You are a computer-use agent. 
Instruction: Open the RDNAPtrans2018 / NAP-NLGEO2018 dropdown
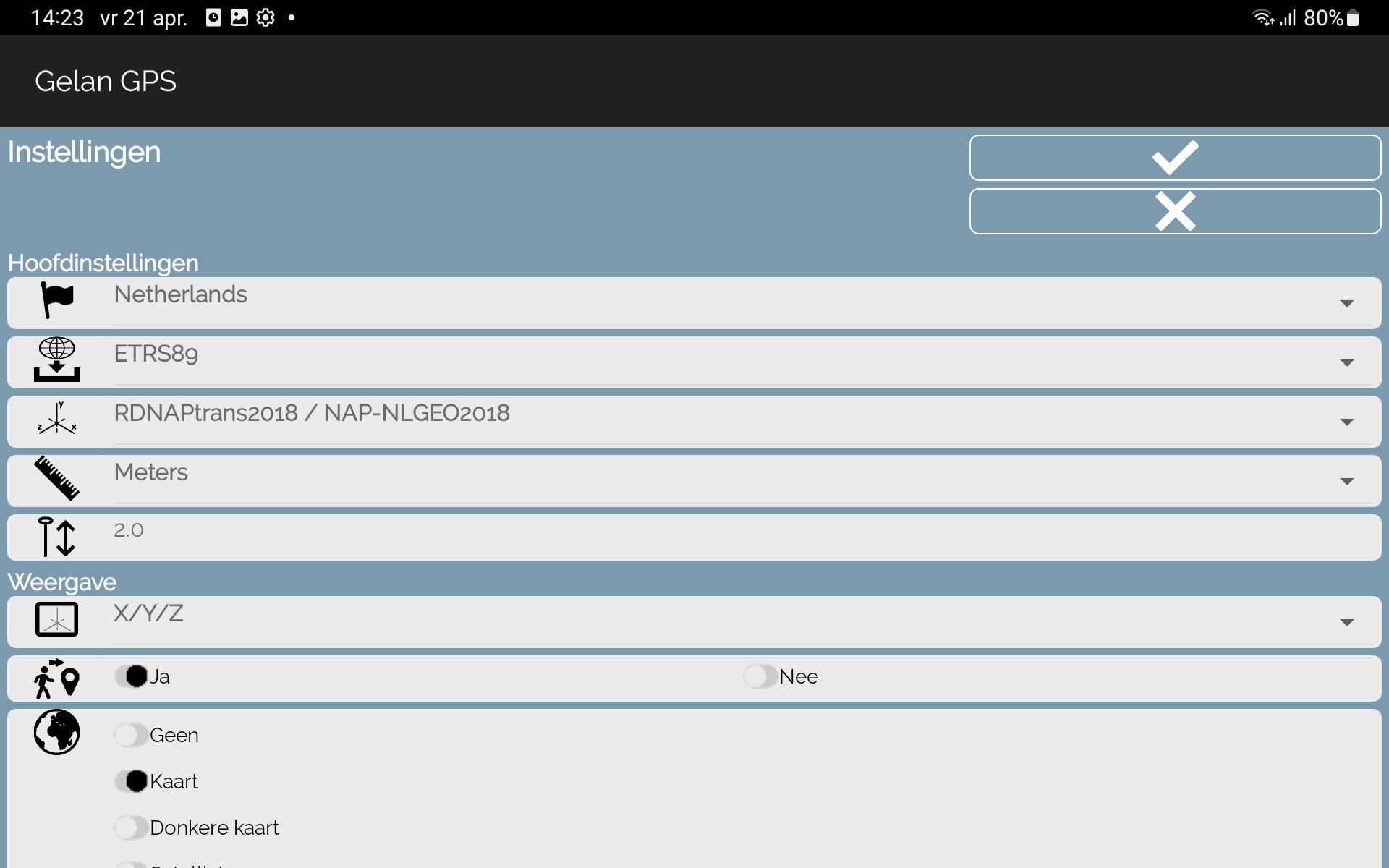744,421
